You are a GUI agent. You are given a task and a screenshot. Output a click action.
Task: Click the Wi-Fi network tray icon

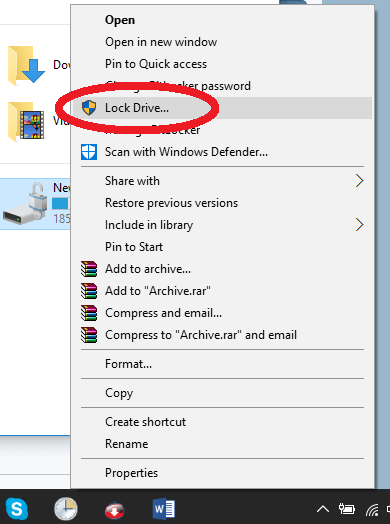click(x=372, y=509)
